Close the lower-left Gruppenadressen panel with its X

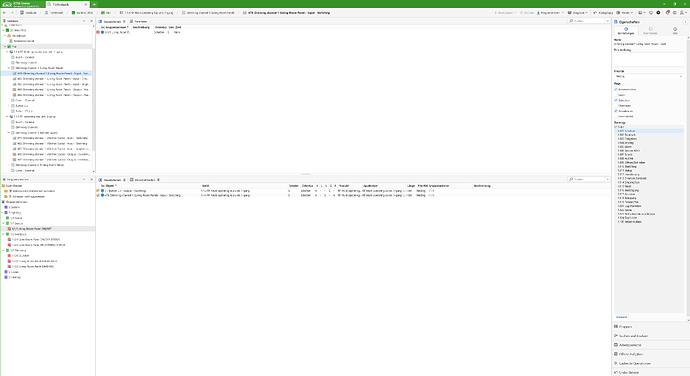(x=92, y=180)
